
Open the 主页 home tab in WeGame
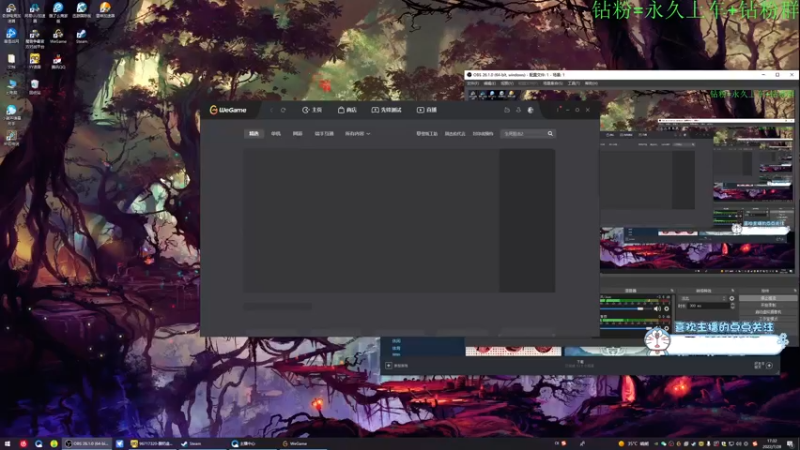coord(312,110)
